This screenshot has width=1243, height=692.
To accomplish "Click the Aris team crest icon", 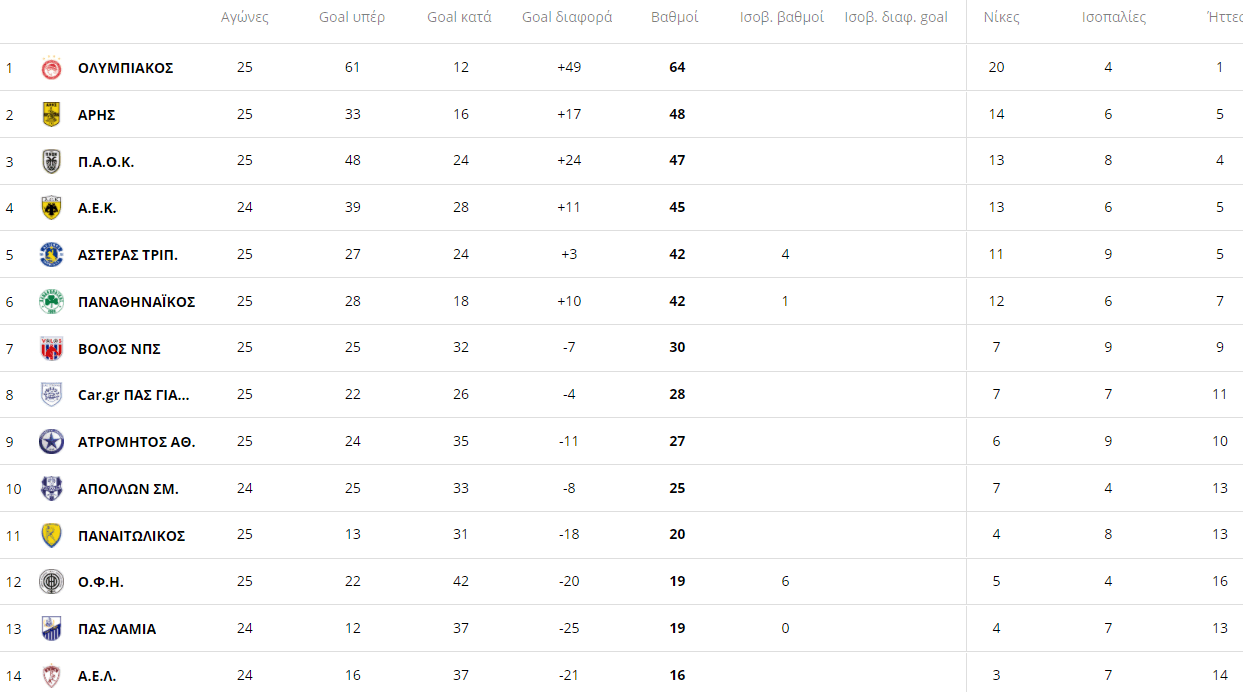I will tap(51, 115).
